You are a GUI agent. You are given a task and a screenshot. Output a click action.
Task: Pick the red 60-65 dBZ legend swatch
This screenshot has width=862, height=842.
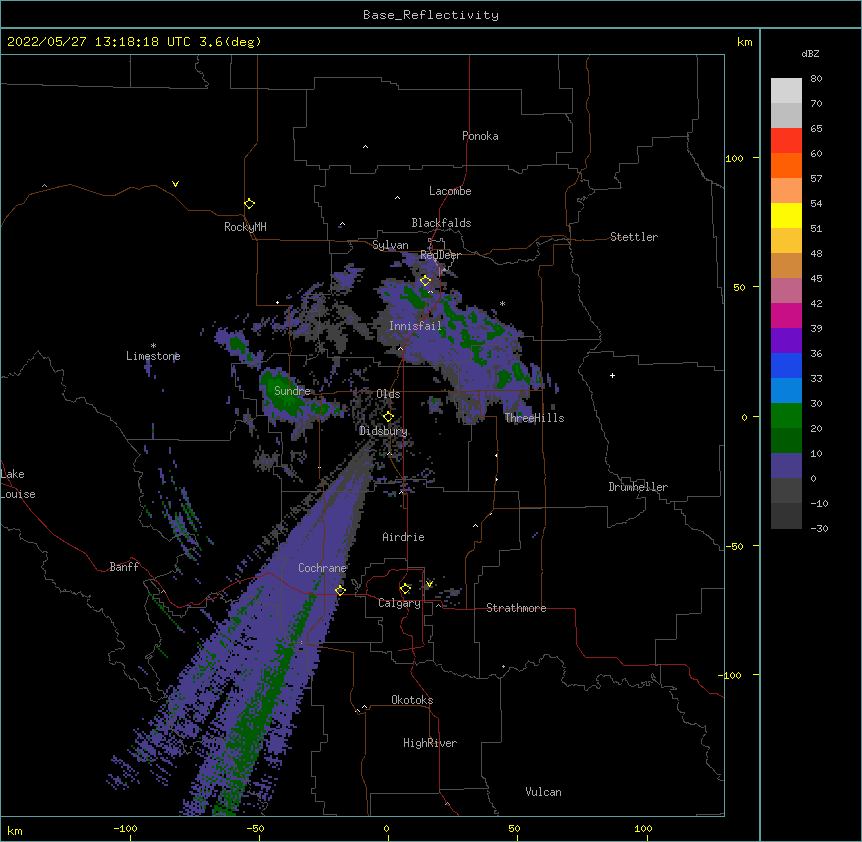[x=786, y=140]
